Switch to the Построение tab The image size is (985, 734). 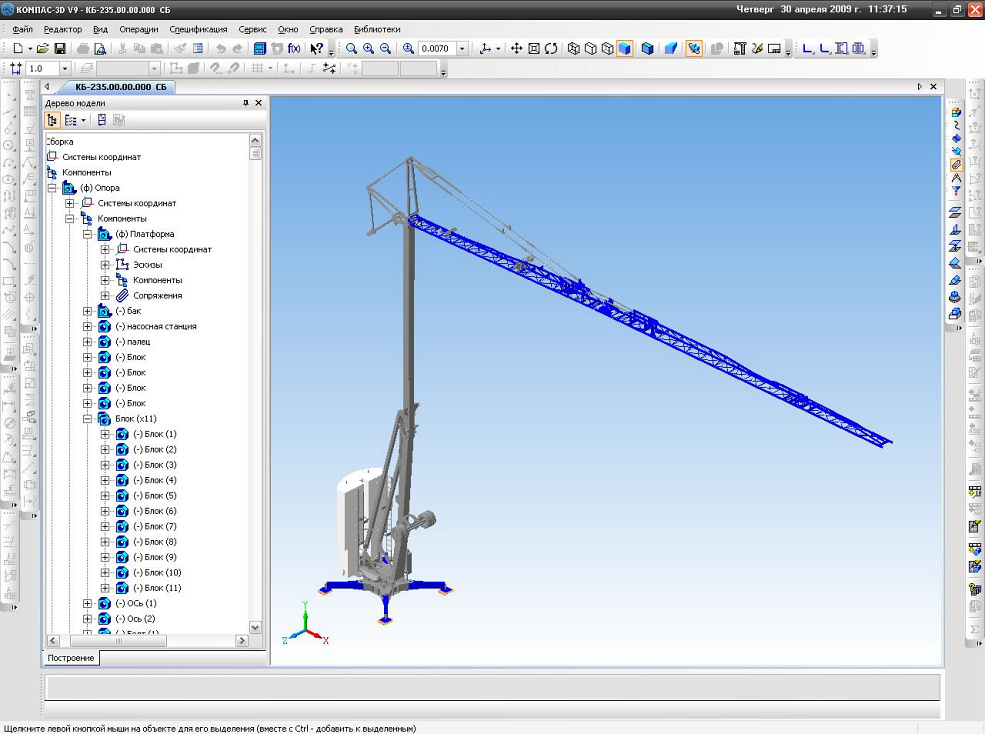pos(71,658)
